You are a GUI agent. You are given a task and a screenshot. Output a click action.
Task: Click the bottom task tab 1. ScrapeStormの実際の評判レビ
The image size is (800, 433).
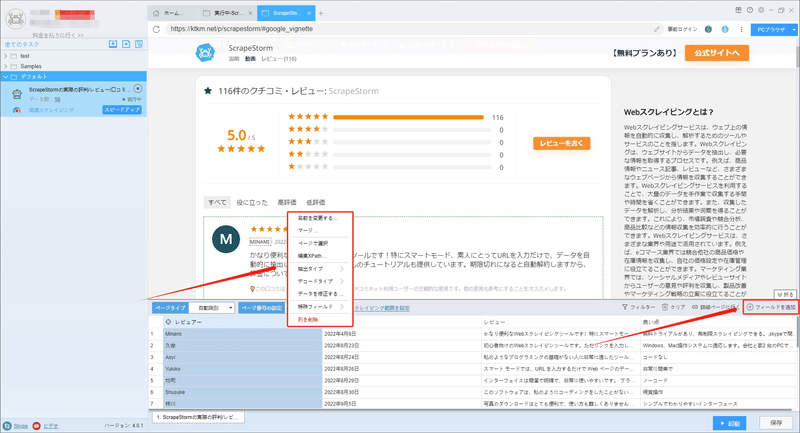[198, 417]
